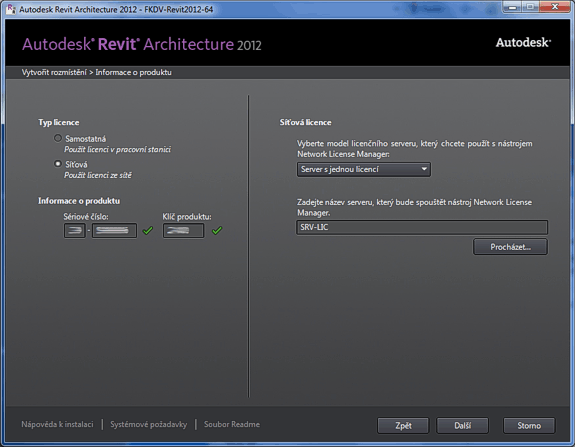
Task: Open the Systémové požadavky link
Action: point(149,424)
